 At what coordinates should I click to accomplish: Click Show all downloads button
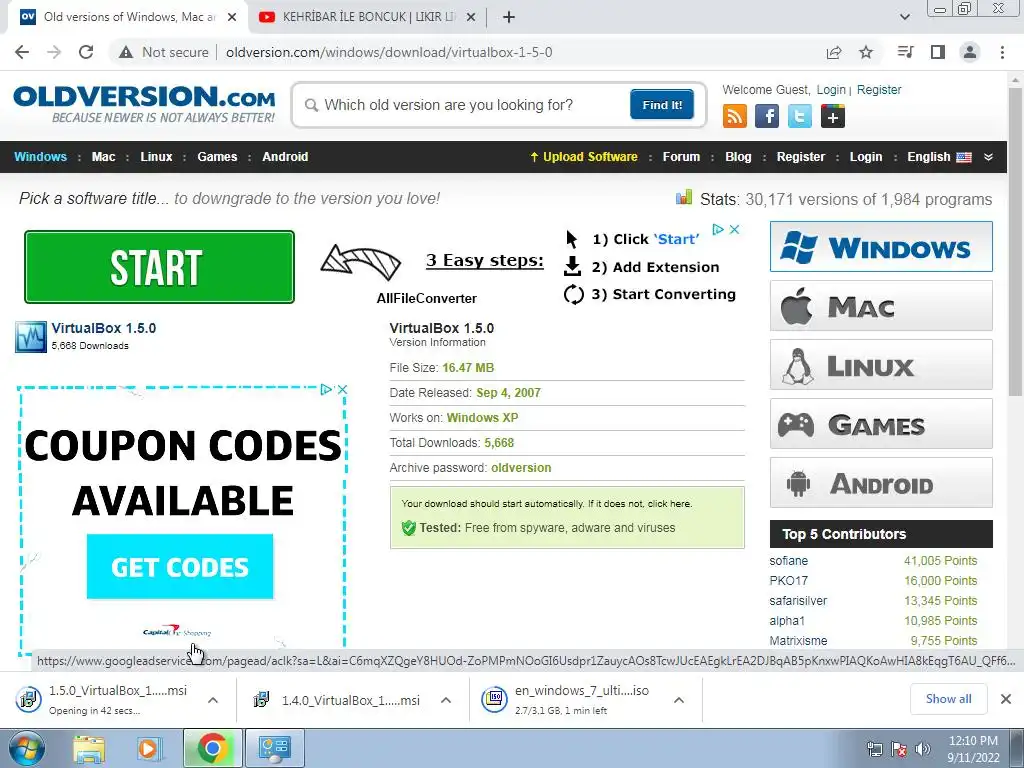coord(948,699)
